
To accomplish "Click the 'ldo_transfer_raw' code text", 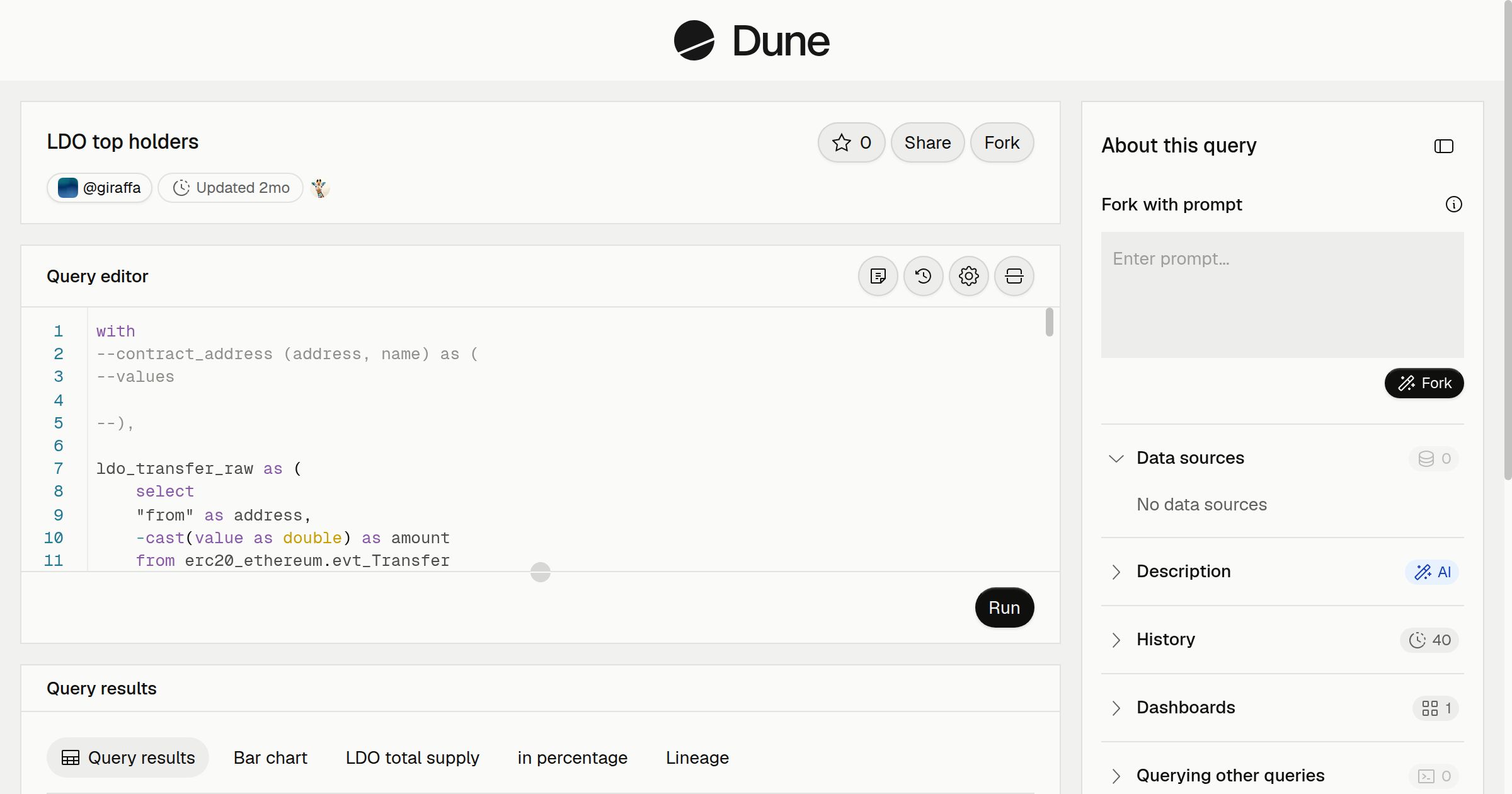I will (x=175, y=468).
